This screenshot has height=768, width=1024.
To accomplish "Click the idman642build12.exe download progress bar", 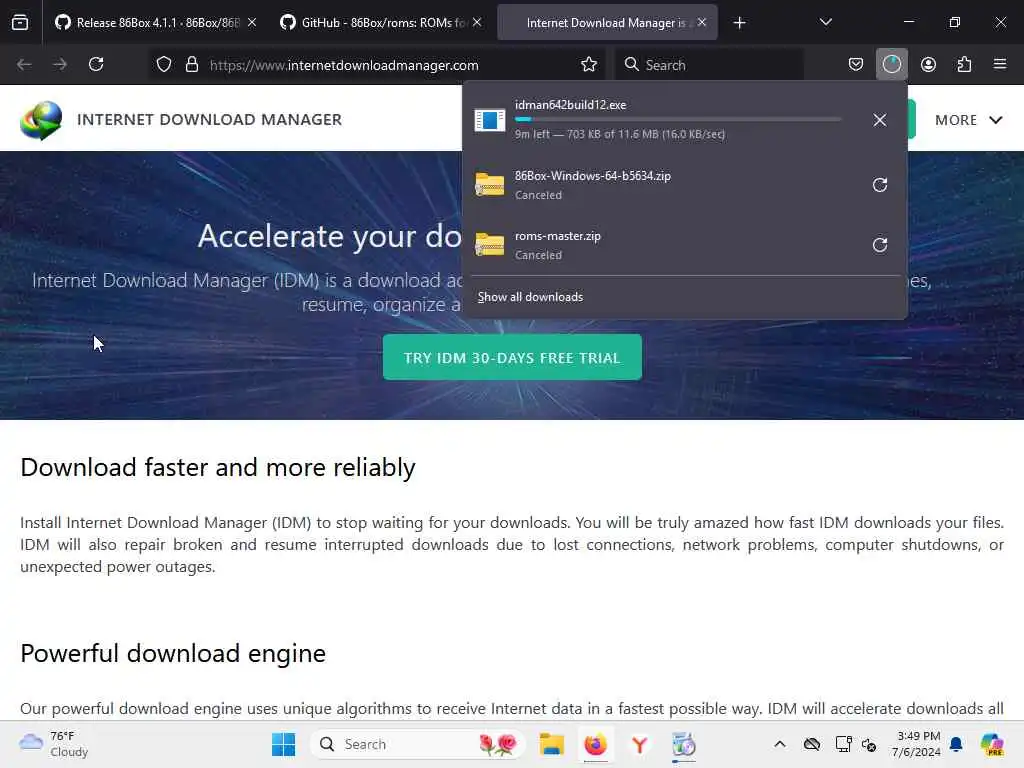I will click(x=678, y=120).
